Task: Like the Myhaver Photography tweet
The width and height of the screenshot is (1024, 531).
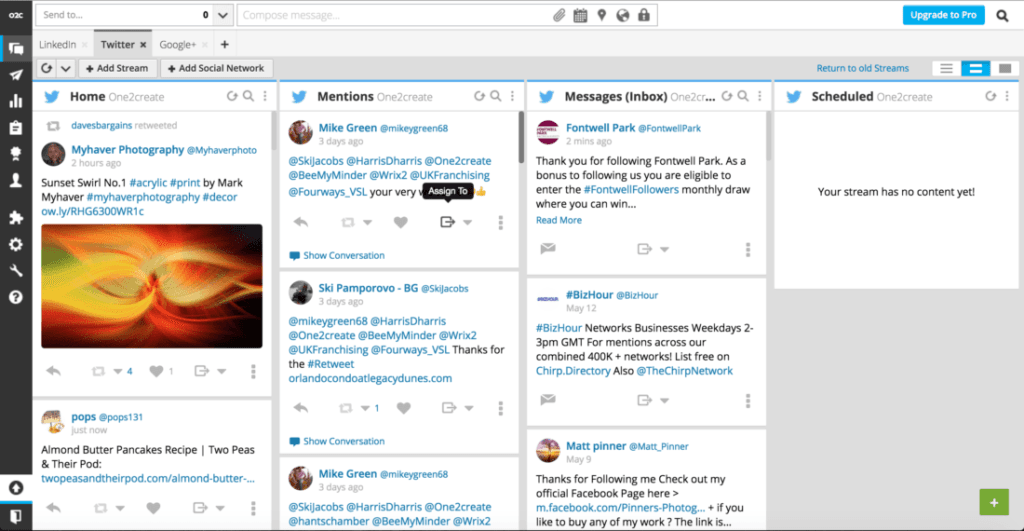Action: tap(156, 371)
